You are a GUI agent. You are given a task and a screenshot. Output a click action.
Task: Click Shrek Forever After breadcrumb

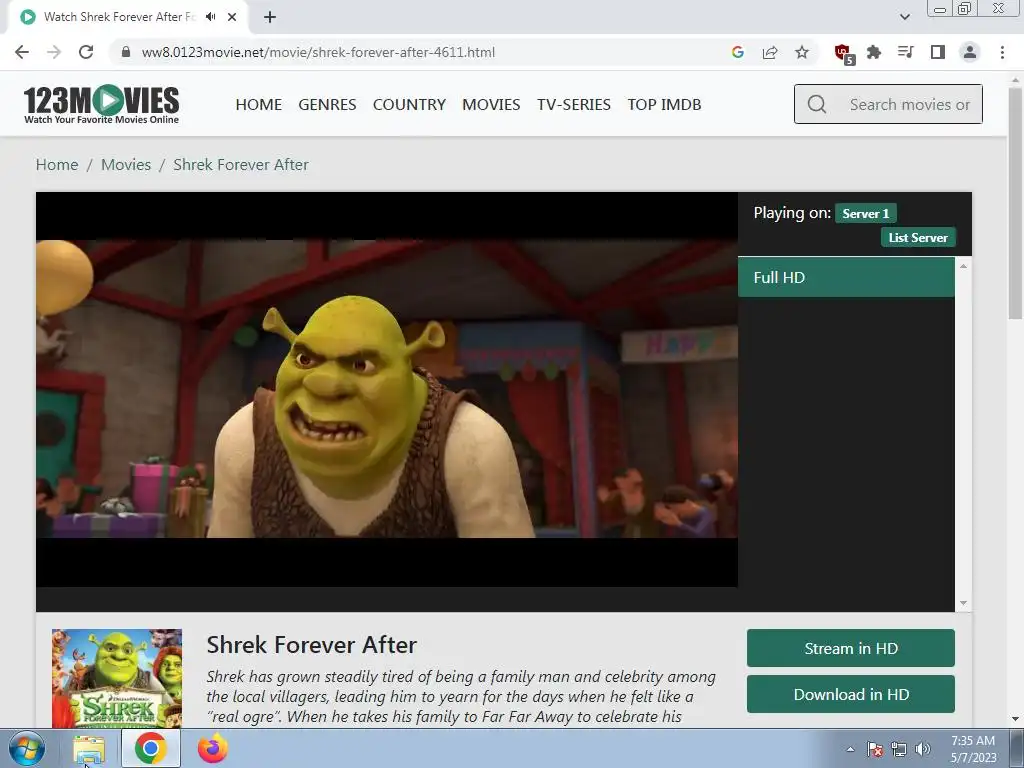pyautogui.click(x=241, y=165)
